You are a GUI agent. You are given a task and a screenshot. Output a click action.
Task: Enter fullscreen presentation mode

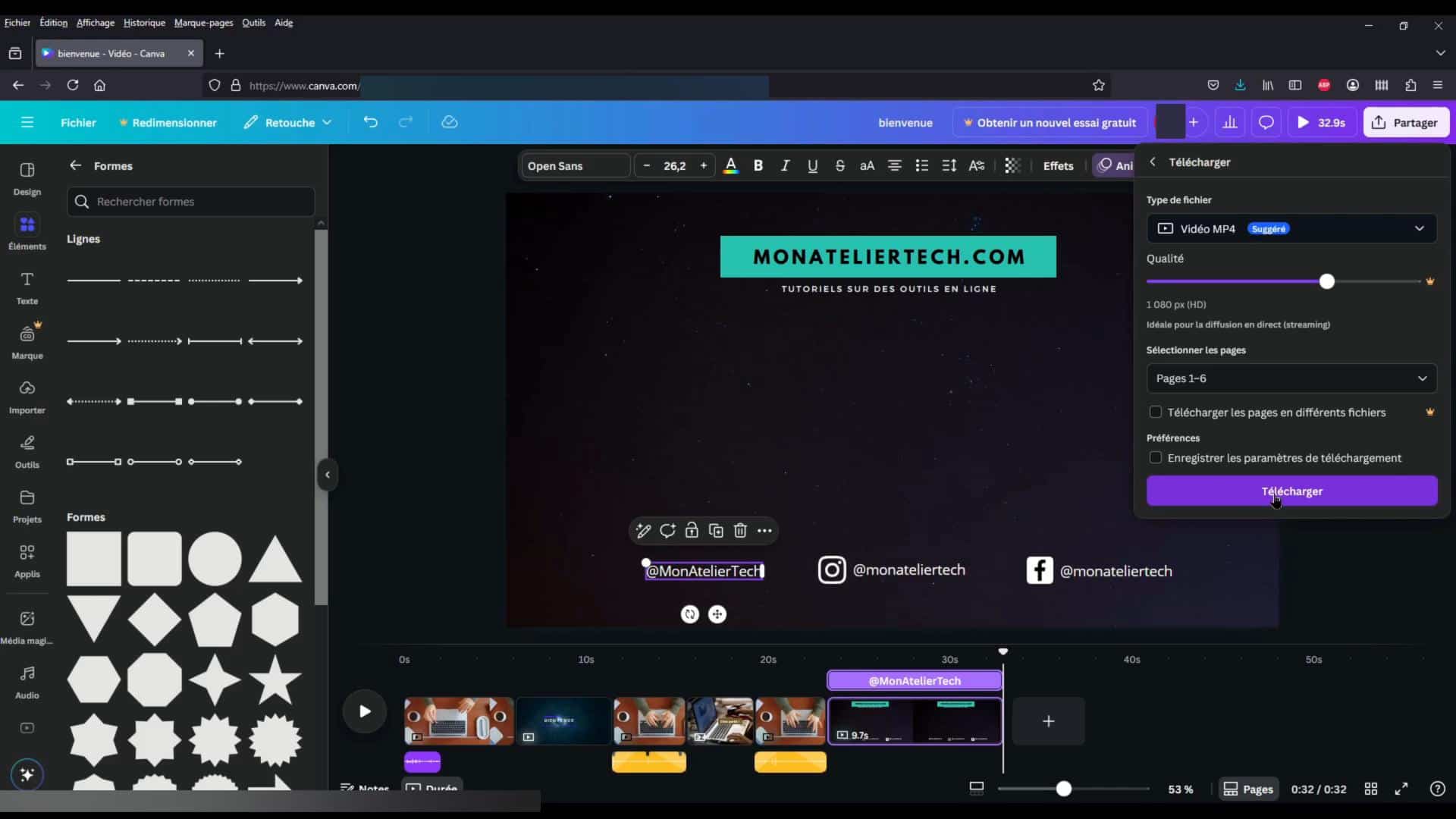(x=1401, y=789)
